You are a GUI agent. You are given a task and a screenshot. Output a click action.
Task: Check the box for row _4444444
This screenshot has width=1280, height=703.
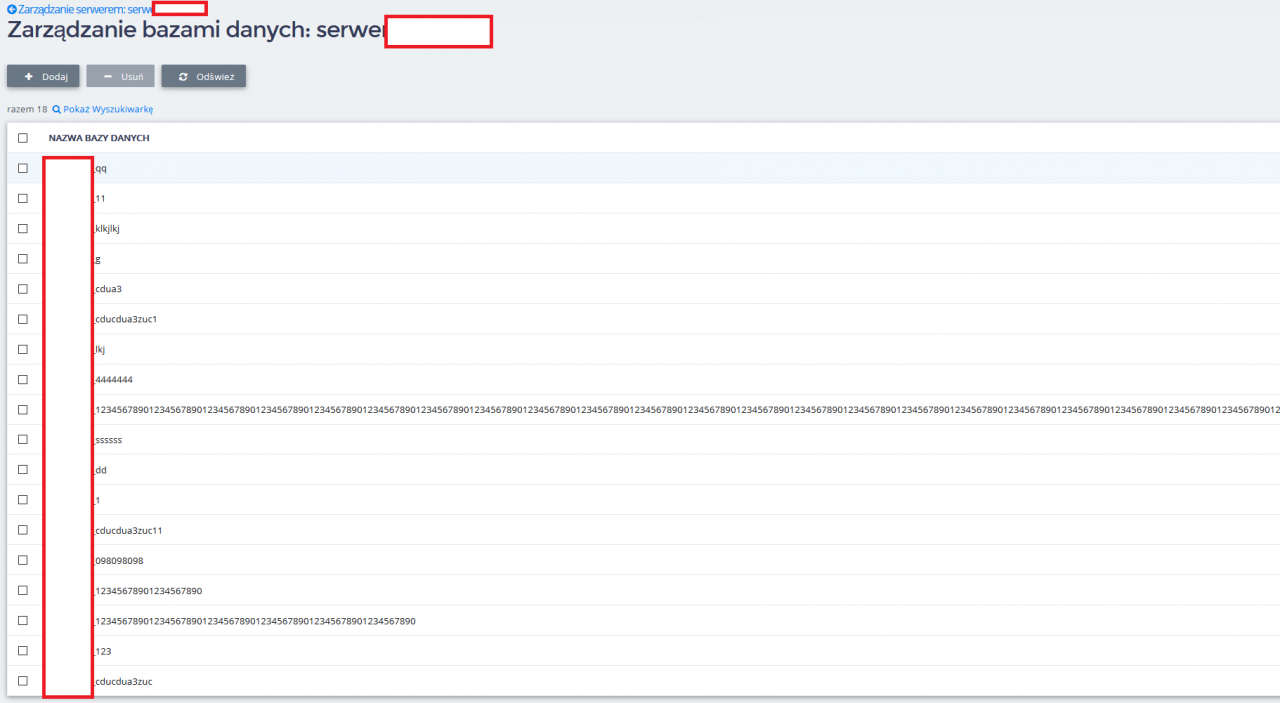[23, 379]
